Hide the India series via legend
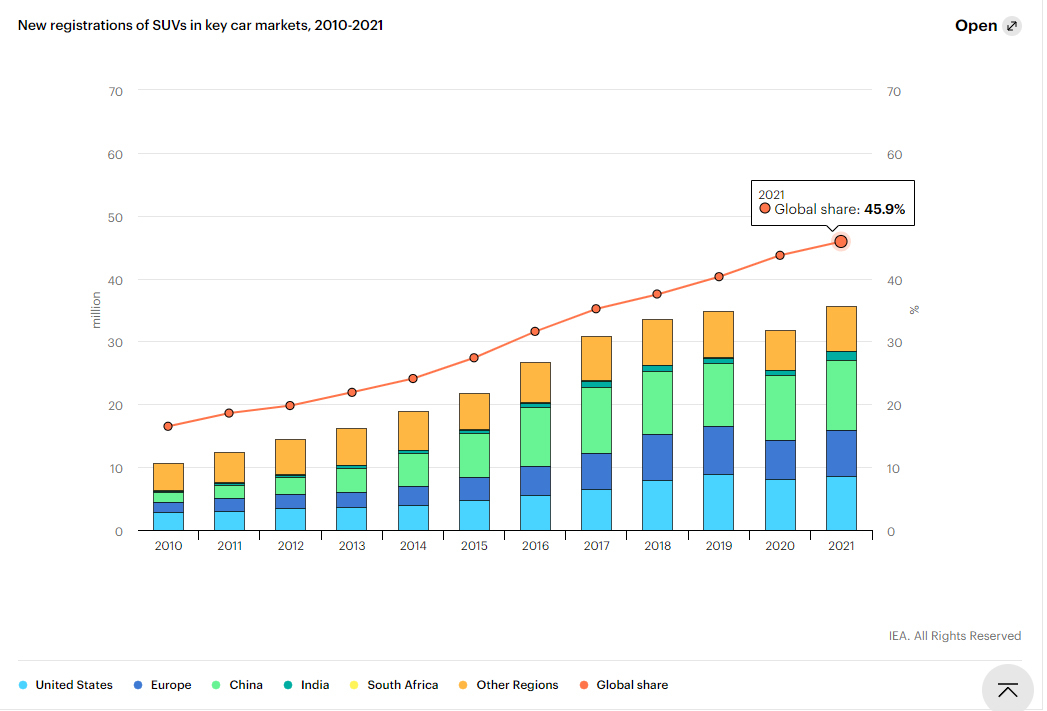Screen dimensions: 1047x711 (x=306, y=685)
